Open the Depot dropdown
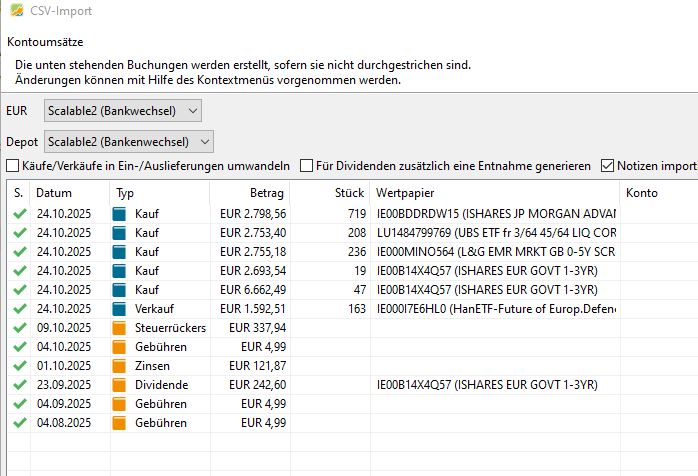 pos(129,141)
